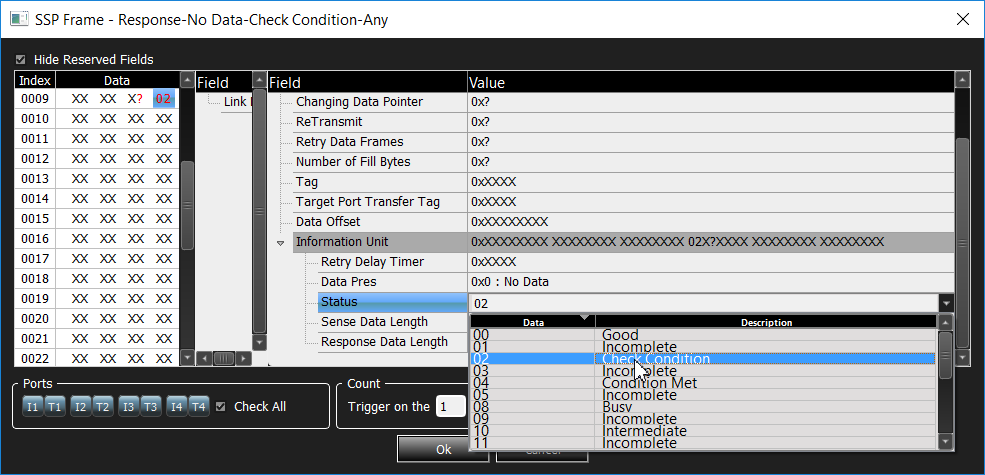The width and height of the screenshot is (985, 475).
Task: Toggle port T1 button
Action: [x=55, y=407]
